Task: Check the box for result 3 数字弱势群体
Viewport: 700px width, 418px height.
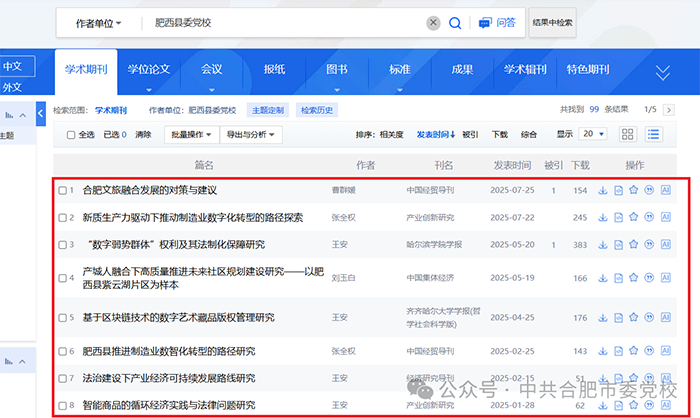Action: point(62,245)
